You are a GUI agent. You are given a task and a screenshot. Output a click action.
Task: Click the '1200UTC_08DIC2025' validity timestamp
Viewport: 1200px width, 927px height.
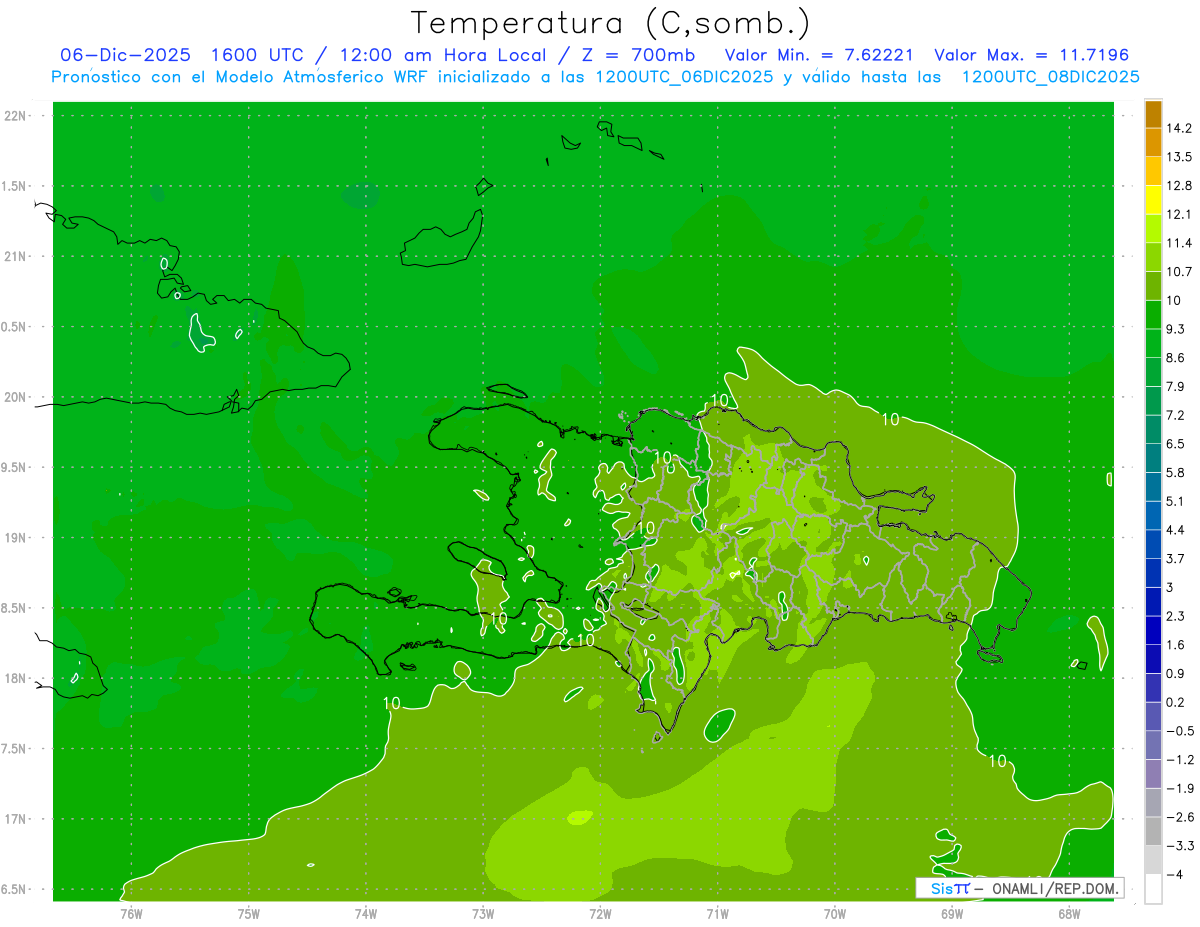[1050, 77]
